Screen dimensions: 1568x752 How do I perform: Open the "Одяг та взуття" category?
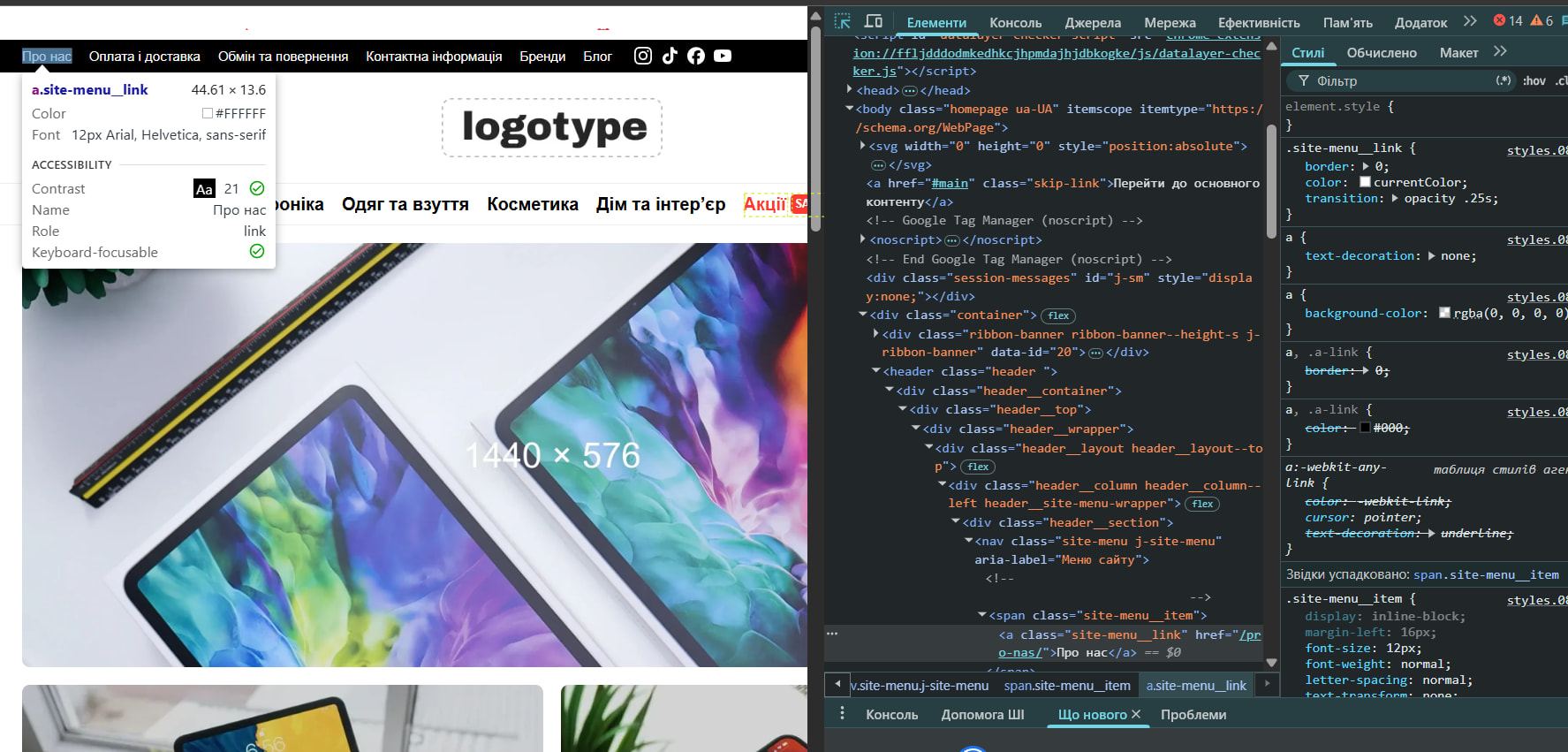click(x=405, y=204)
